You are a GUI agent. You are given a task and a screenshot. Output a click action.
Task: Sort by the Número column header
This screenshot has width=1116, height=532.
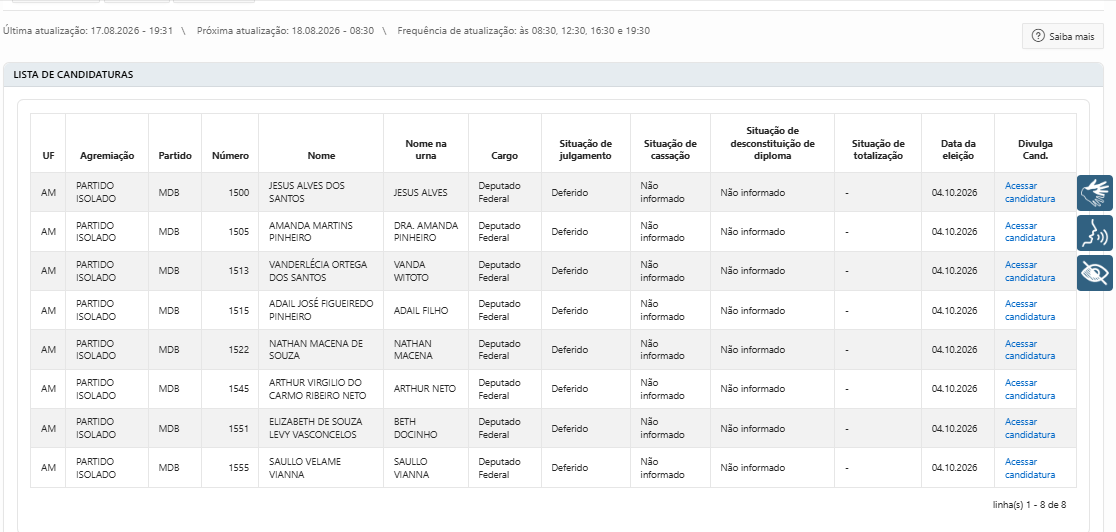coord(230,155)
